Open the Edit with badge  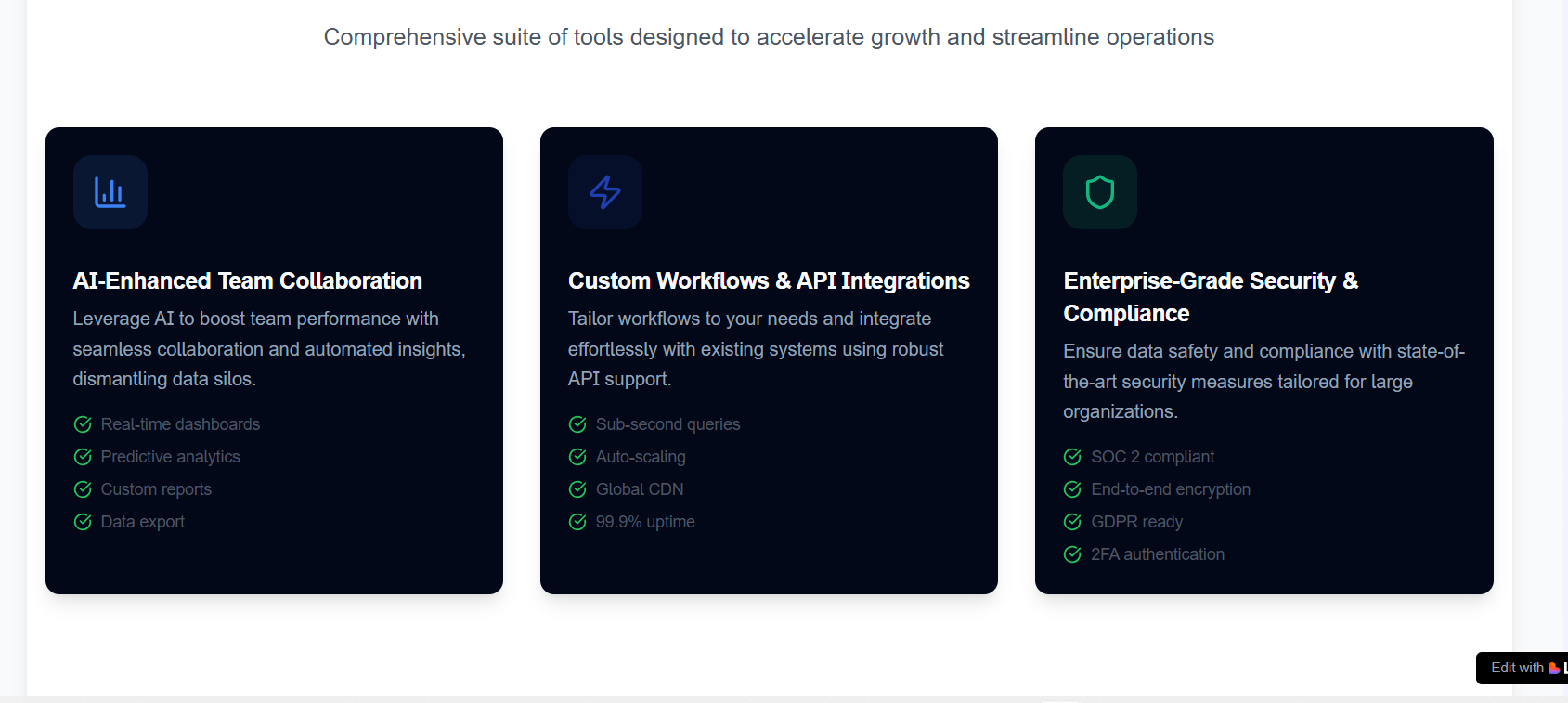click(1523, 668)
